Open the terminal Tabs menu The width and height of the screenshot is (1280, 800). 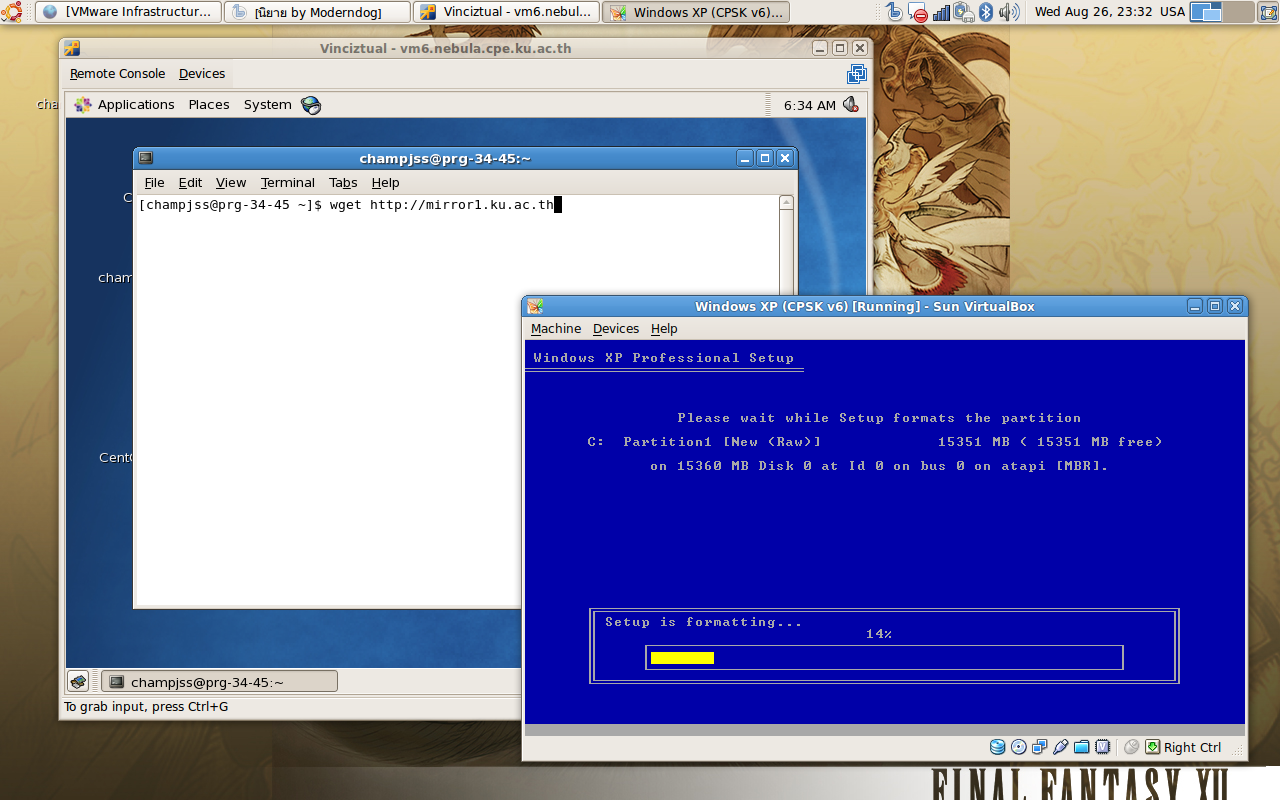343,183
